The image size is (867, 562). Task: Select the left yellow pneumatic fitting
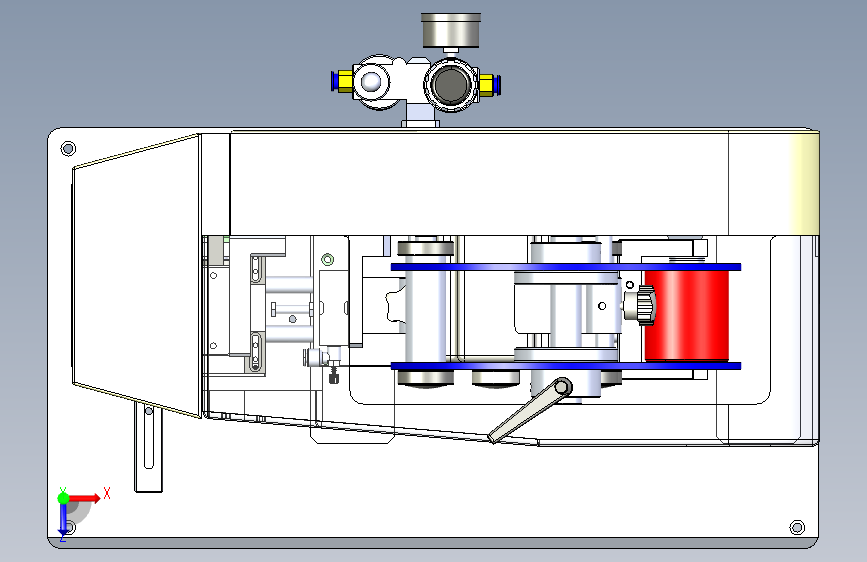click(344, 81)
